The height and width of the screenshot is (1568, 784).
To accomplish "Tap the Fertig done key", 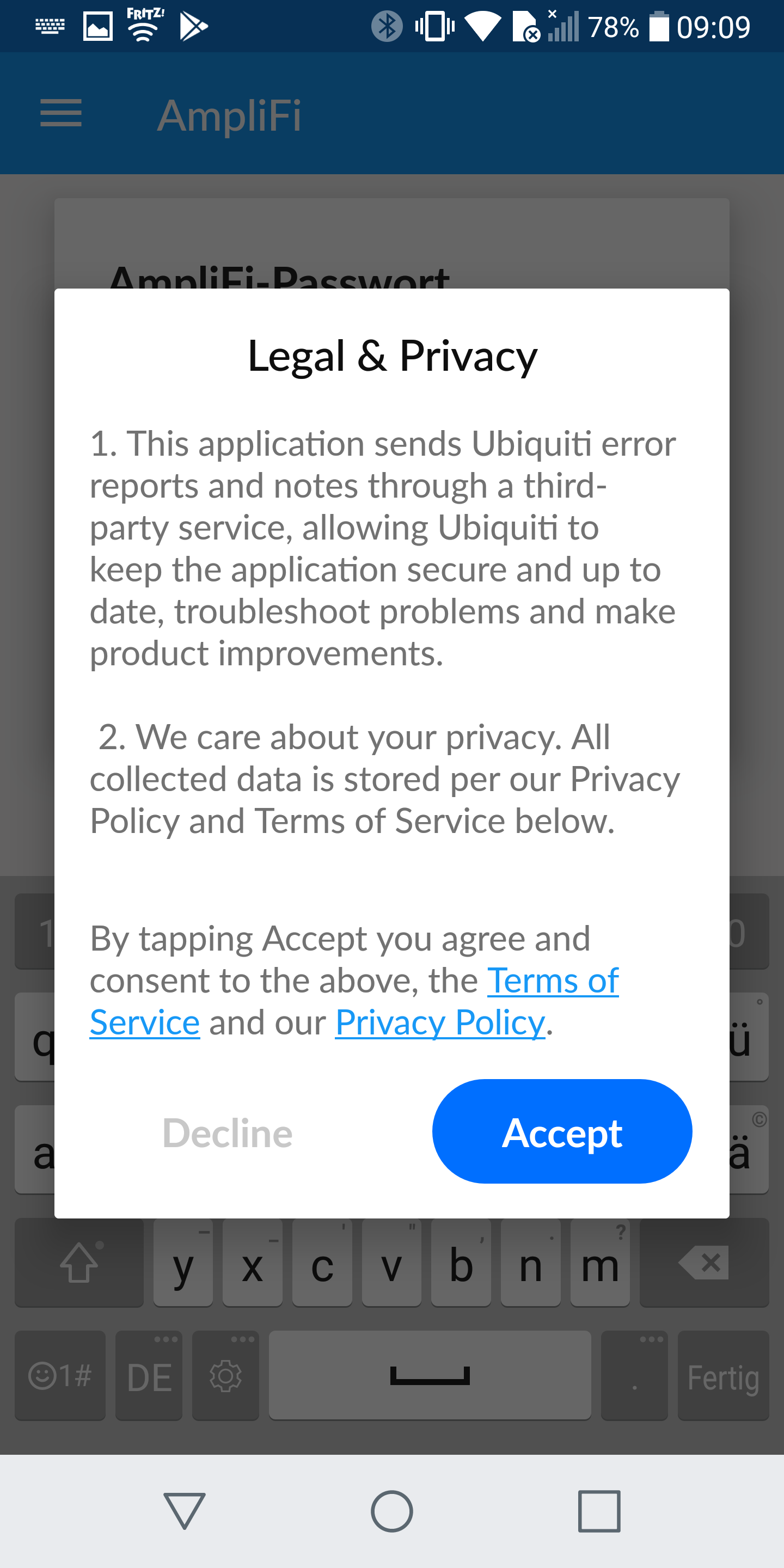I will pyautogui.click(x=722, y=1376).
